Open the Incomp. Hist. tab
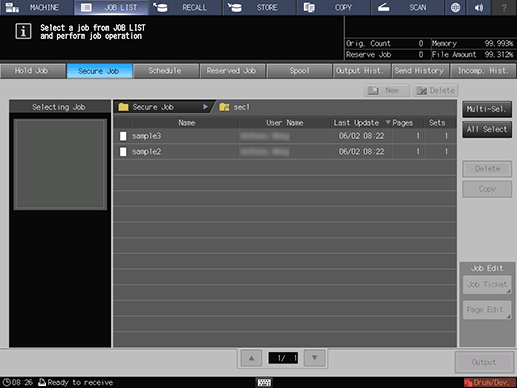517x388 pixels. click(483, 71)
